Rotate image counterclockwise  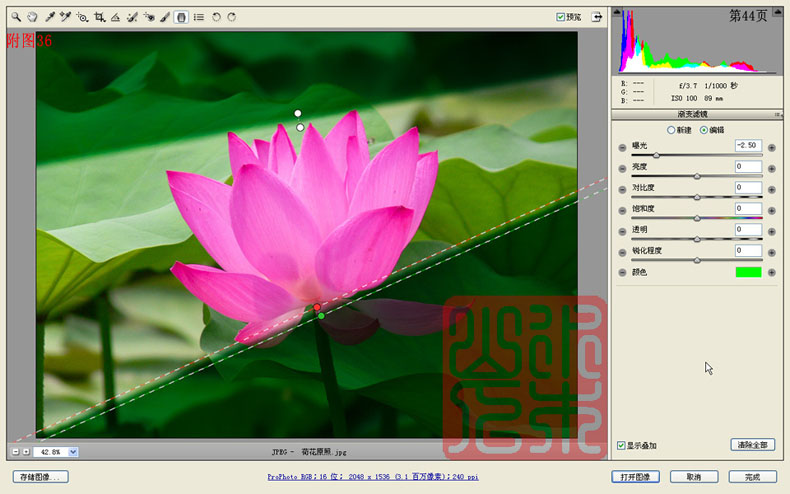[216, 17]
